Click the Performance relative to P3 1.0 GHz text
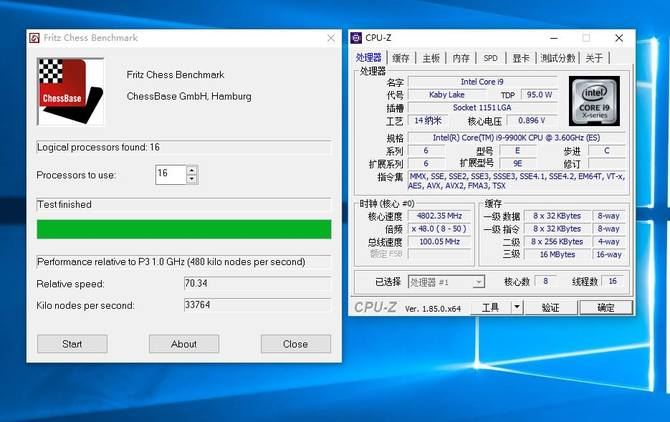This screenshot has height=422, width=670. click(171, 262)
